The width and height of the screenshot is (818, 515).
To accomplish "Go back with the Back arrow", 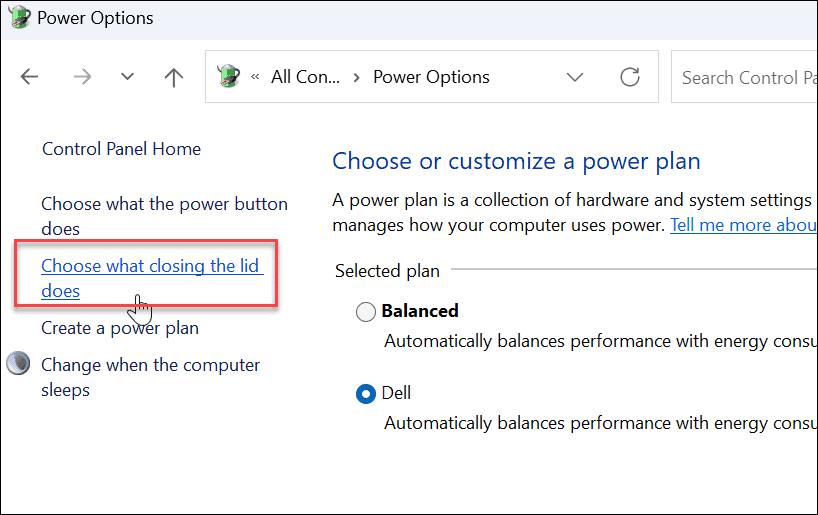I will point(30,77).
